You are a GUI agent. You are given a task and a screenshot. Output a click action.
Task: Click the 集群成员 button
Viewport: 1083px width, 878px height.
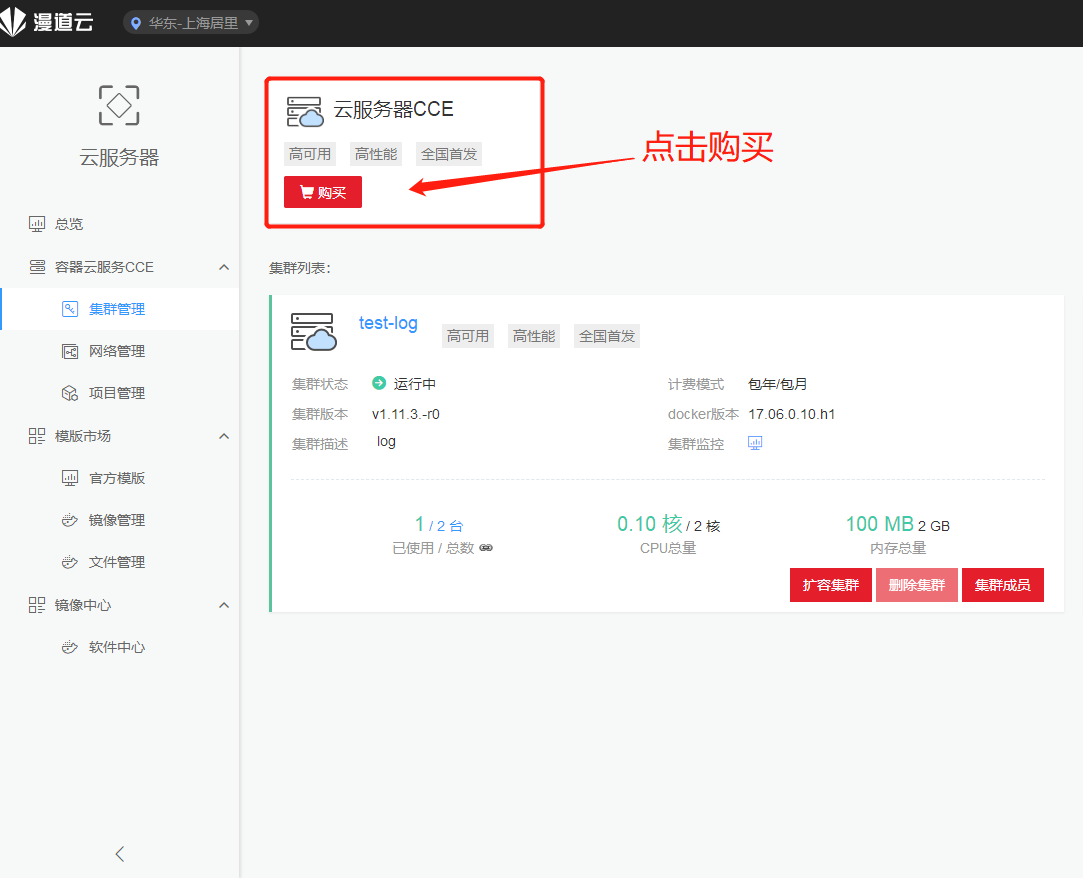pyautogui.click(x=1002, y=585)
